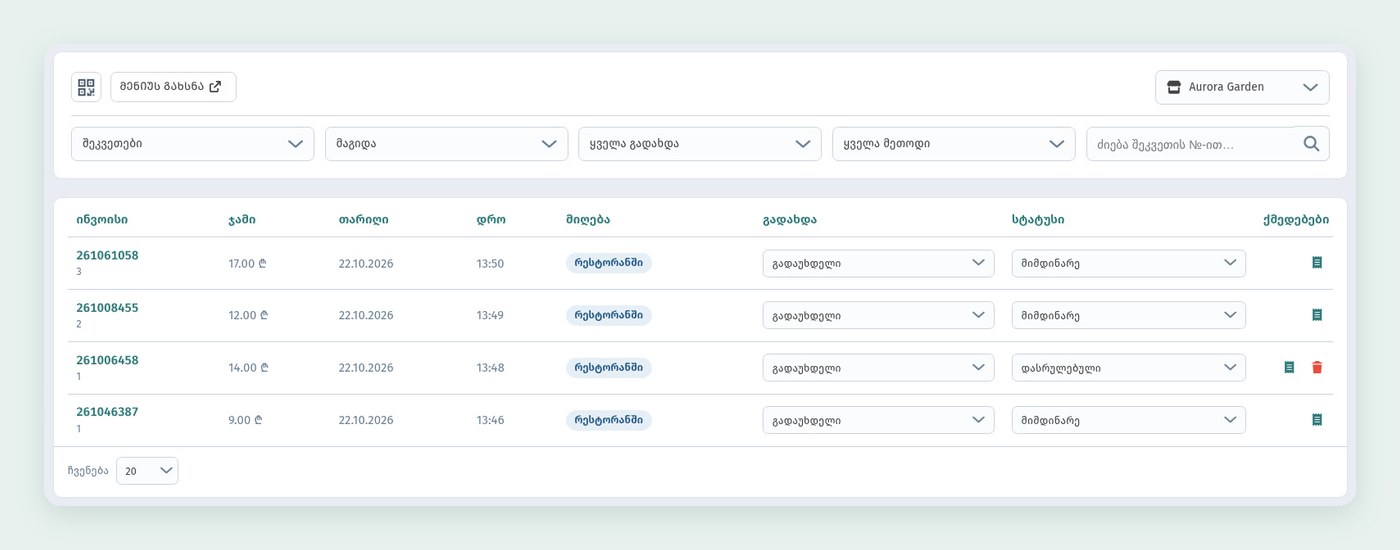View receipt icon for order 261046387
The height and width of the screenshot is (550, 1400).
pos(1317,420)
